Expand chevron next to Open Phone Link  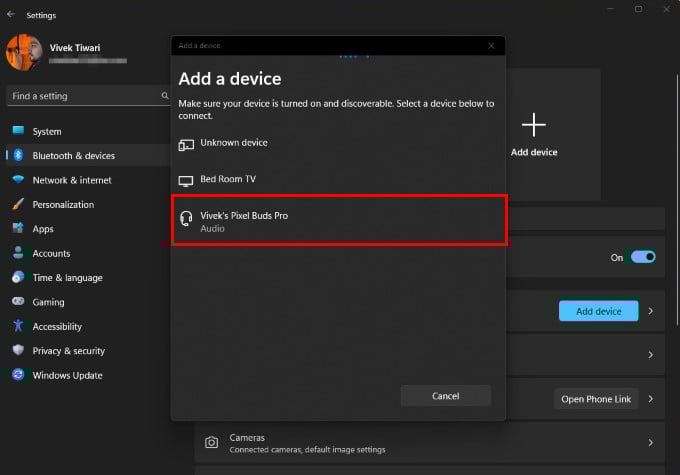coord(651,399)
